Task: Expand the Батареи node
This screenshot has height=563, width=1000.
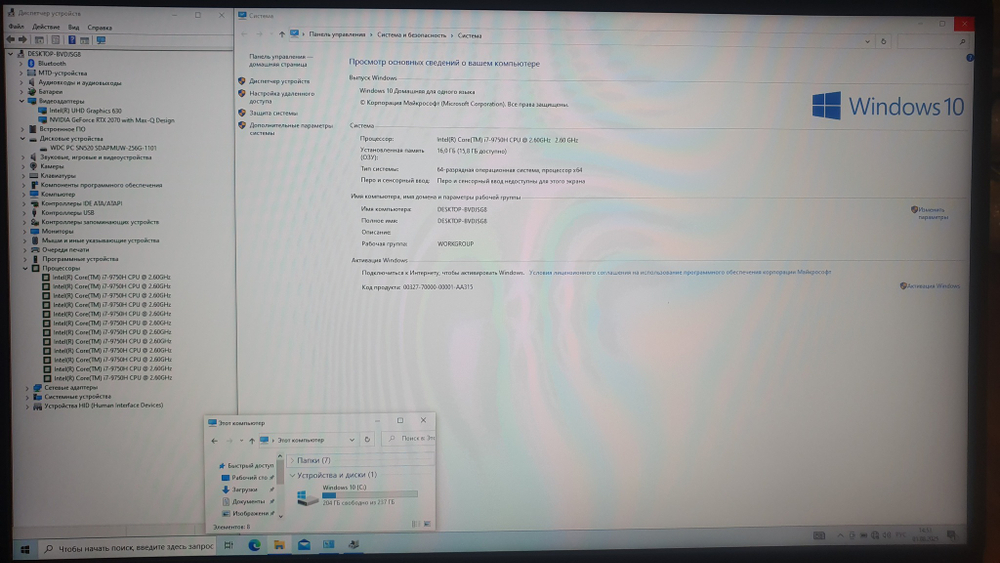Action: click(21, 91)
